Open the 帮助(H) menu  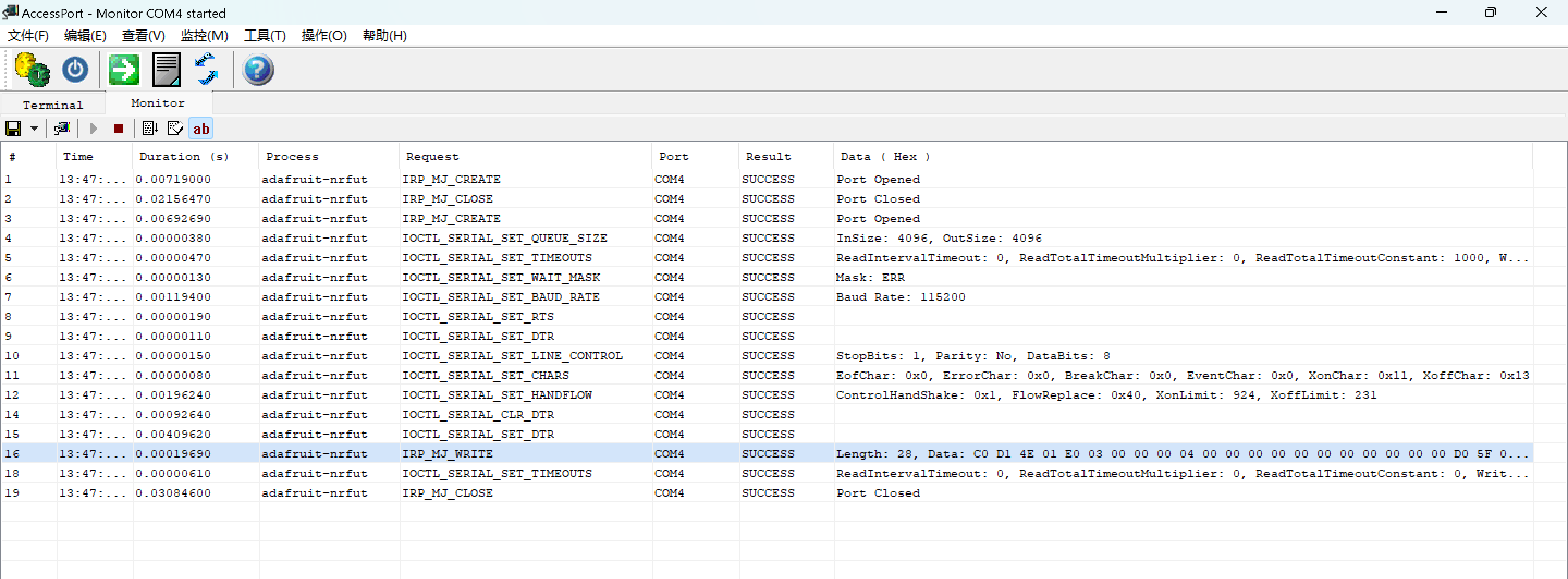click(385, 36)
